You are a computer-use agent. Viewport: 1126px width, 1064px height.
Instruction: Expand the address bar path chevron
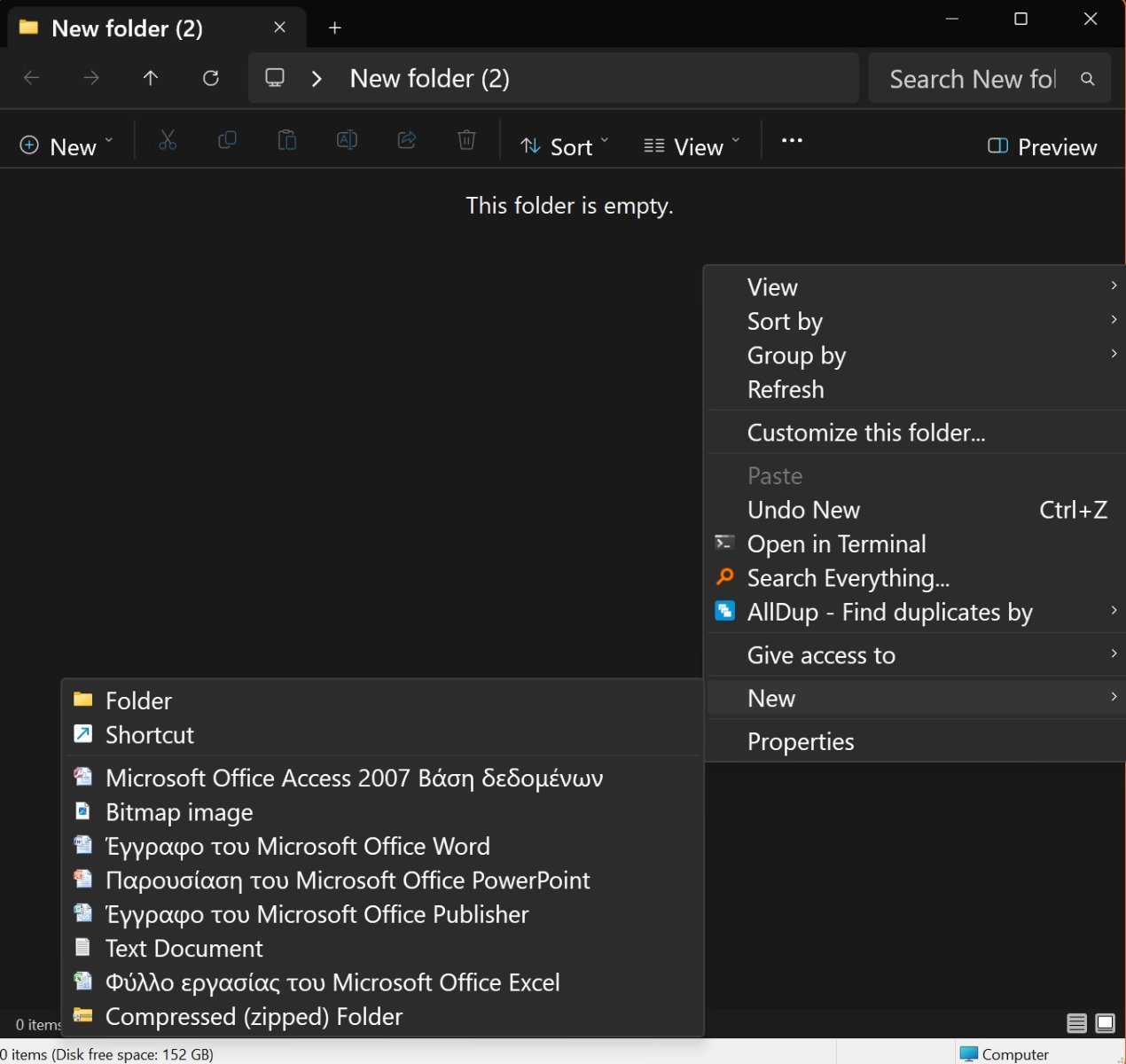tap(317, 78)
